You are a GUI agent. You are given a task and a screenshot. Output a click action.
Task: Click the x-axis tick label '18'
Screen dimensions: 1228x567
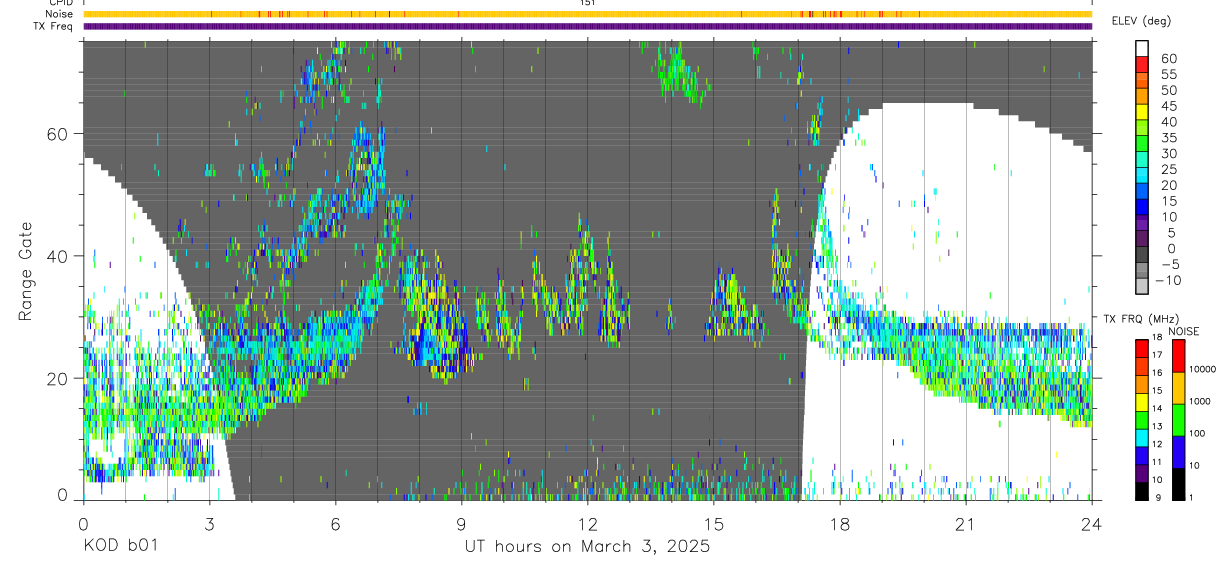[x=839, y=523]
